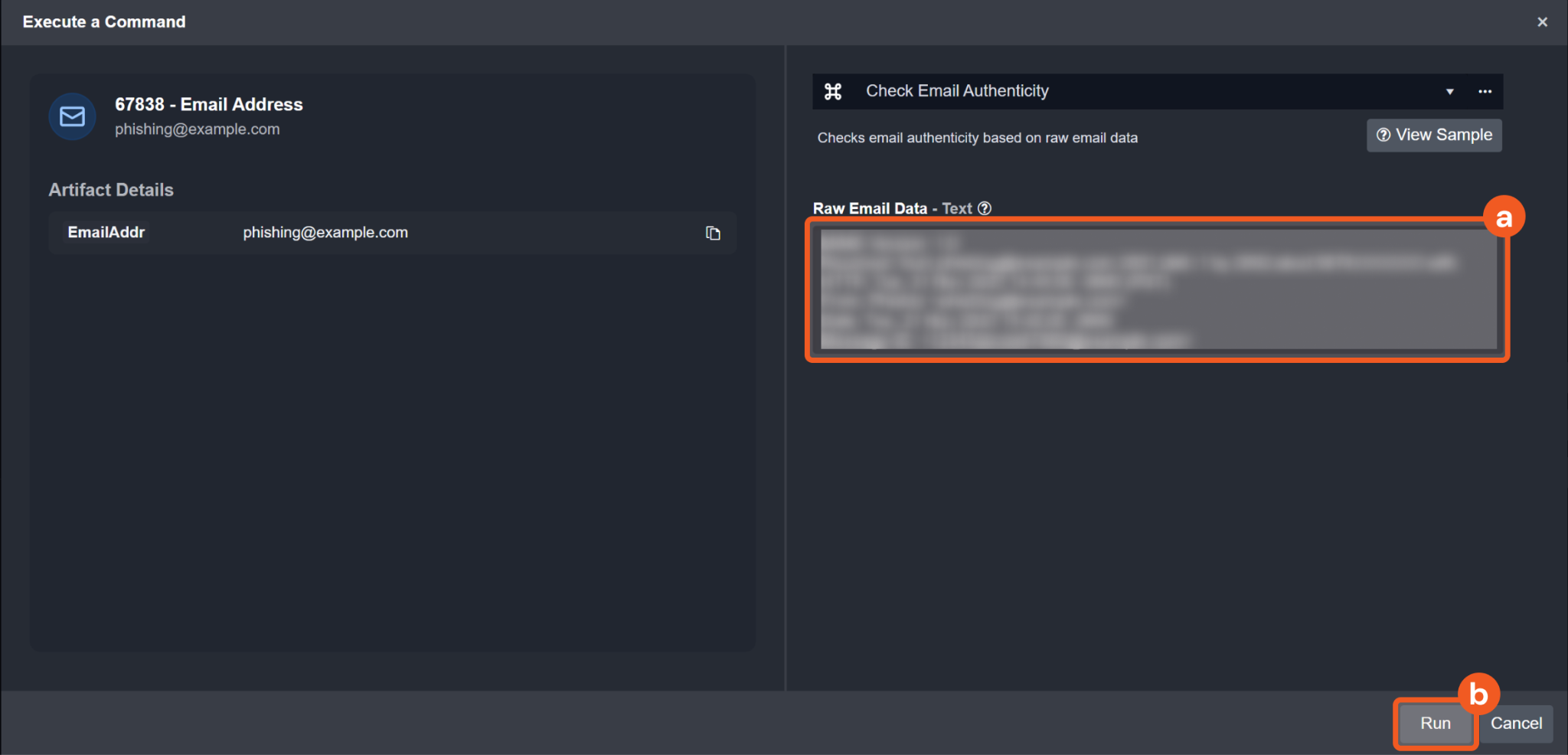Open the Check Email Authenticity command list
This screenshot has height=755, width=1568.
957,91
